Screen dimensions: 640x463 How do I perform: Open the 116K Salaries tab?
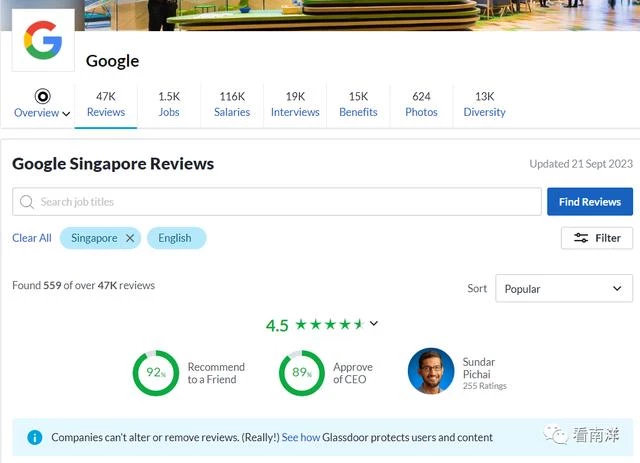[232, 105]
